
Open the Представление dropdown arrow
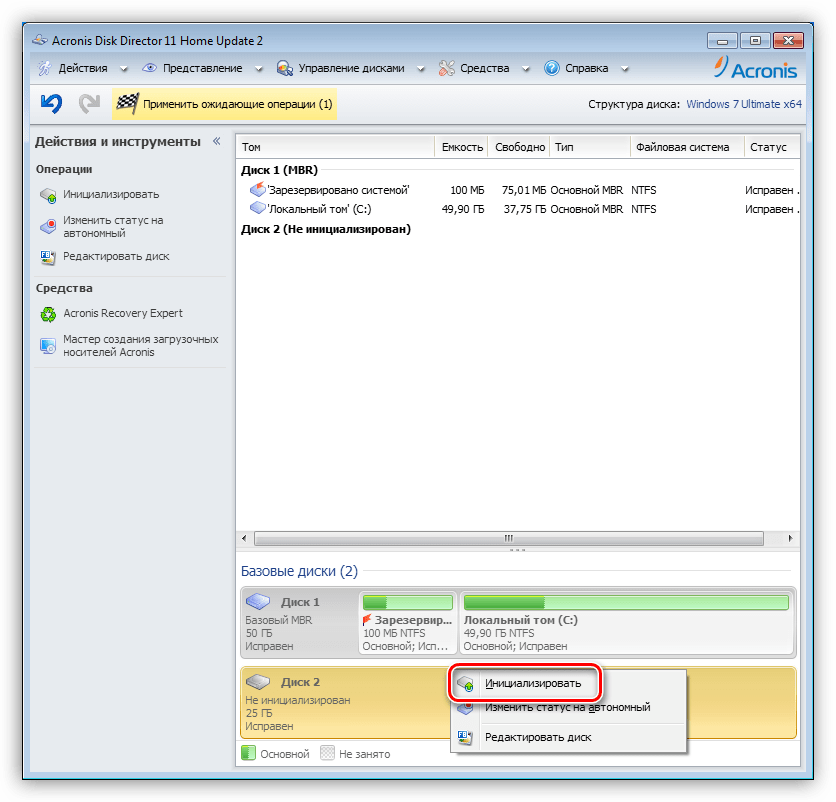(x=259, y=69)
